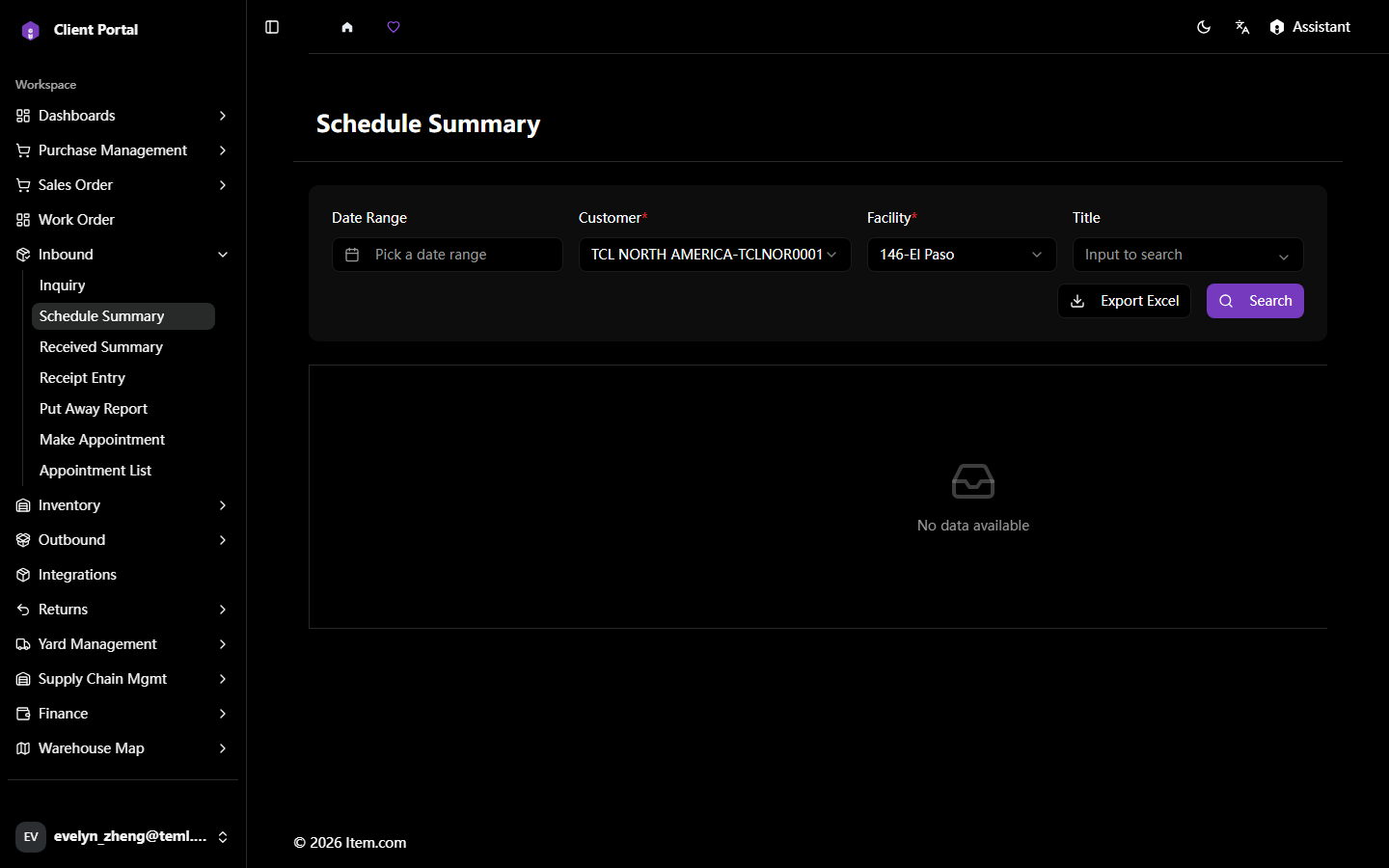Viewport: 1389px width, 868px height.
Task: Open the language translation icon
Action: [x=1242, y=27]
